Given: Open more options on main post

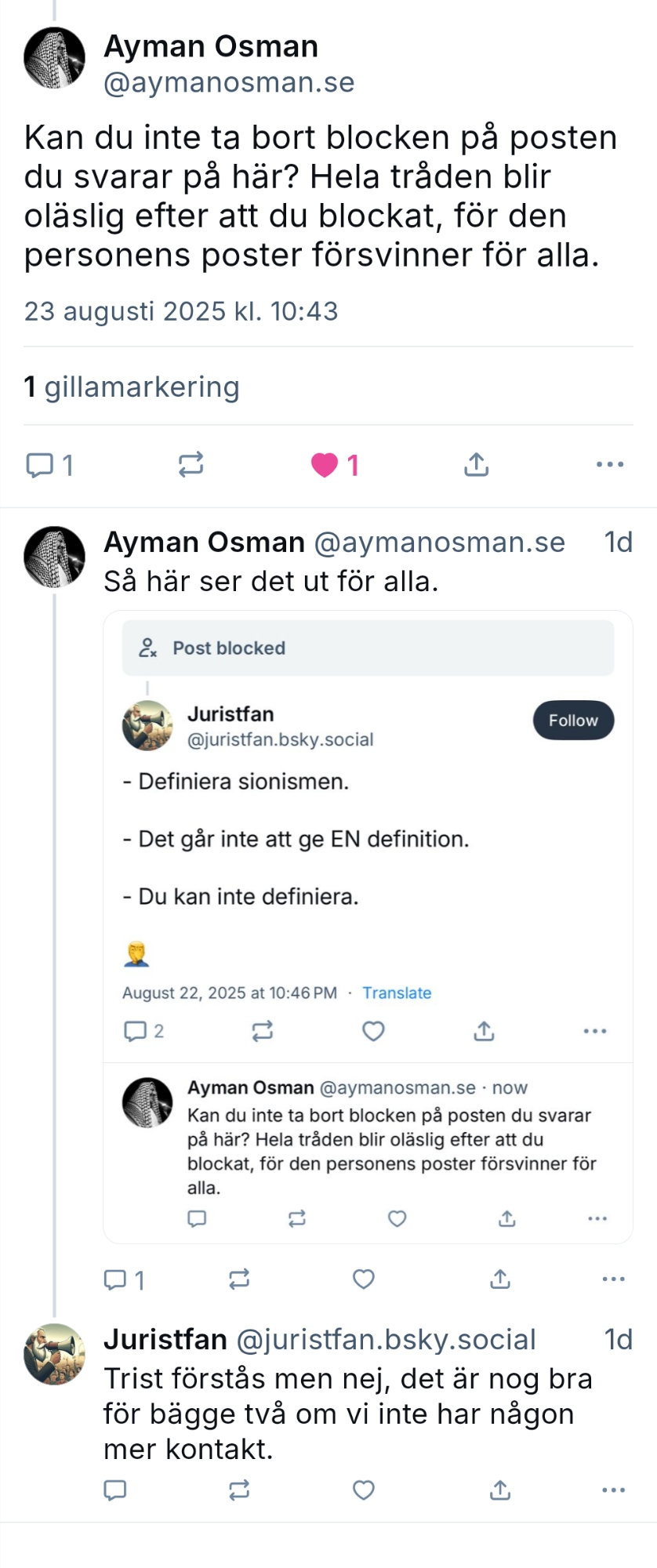Looking at the screenshot, I should (x=609, y=465).
